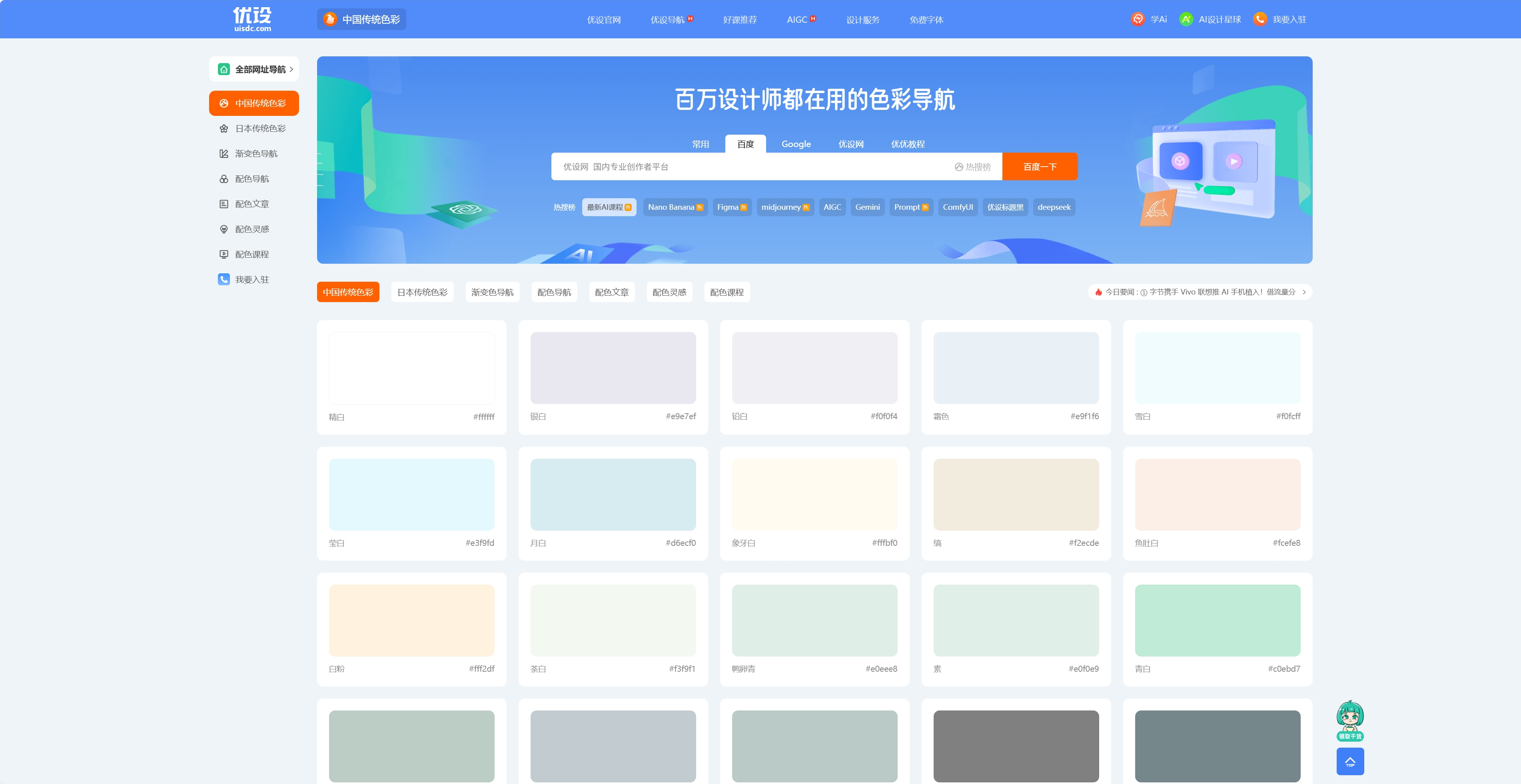
Task: Click the 优设 uisdc.com logo
Action: (252, 20)
